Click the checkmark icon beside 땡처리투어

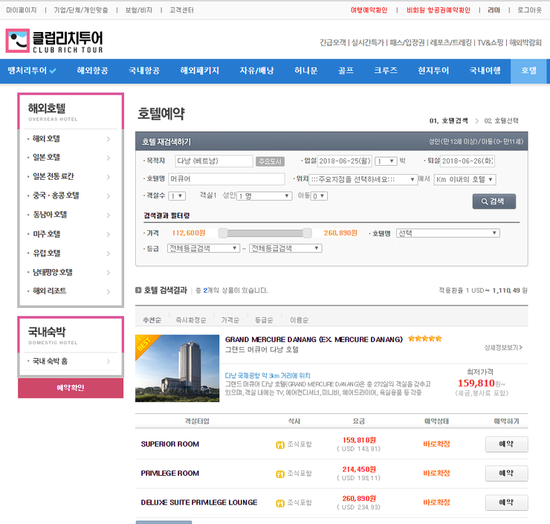[x=53, y=71]
